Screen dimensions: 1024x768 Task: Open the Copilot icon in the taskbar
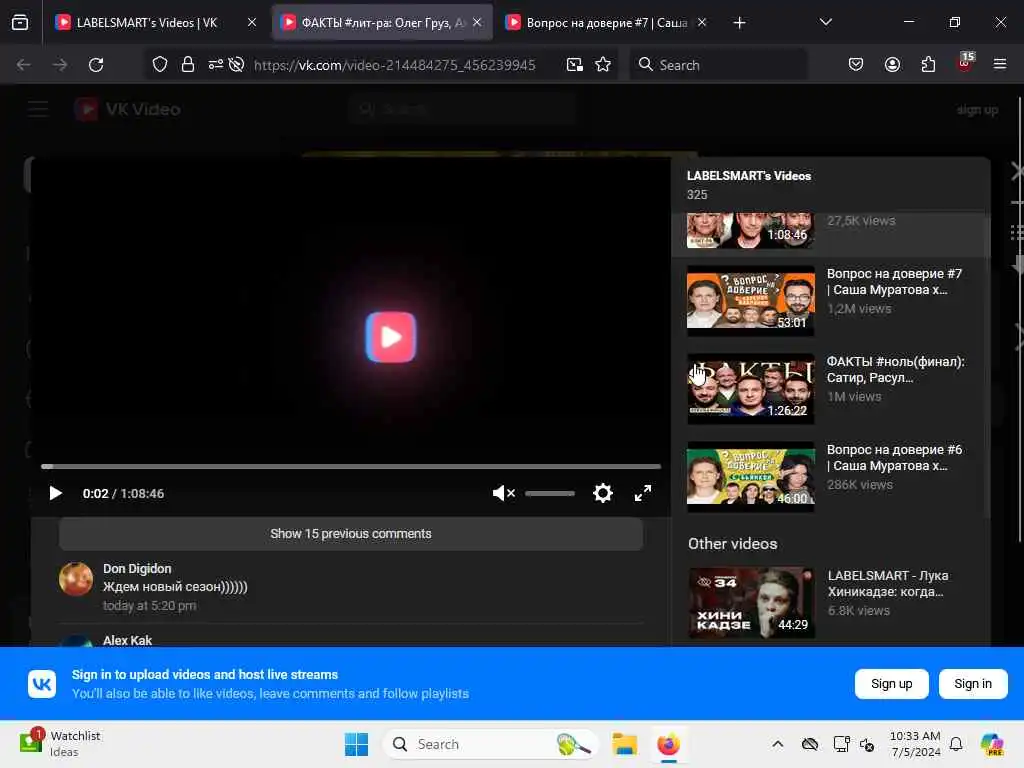point(991,744)
